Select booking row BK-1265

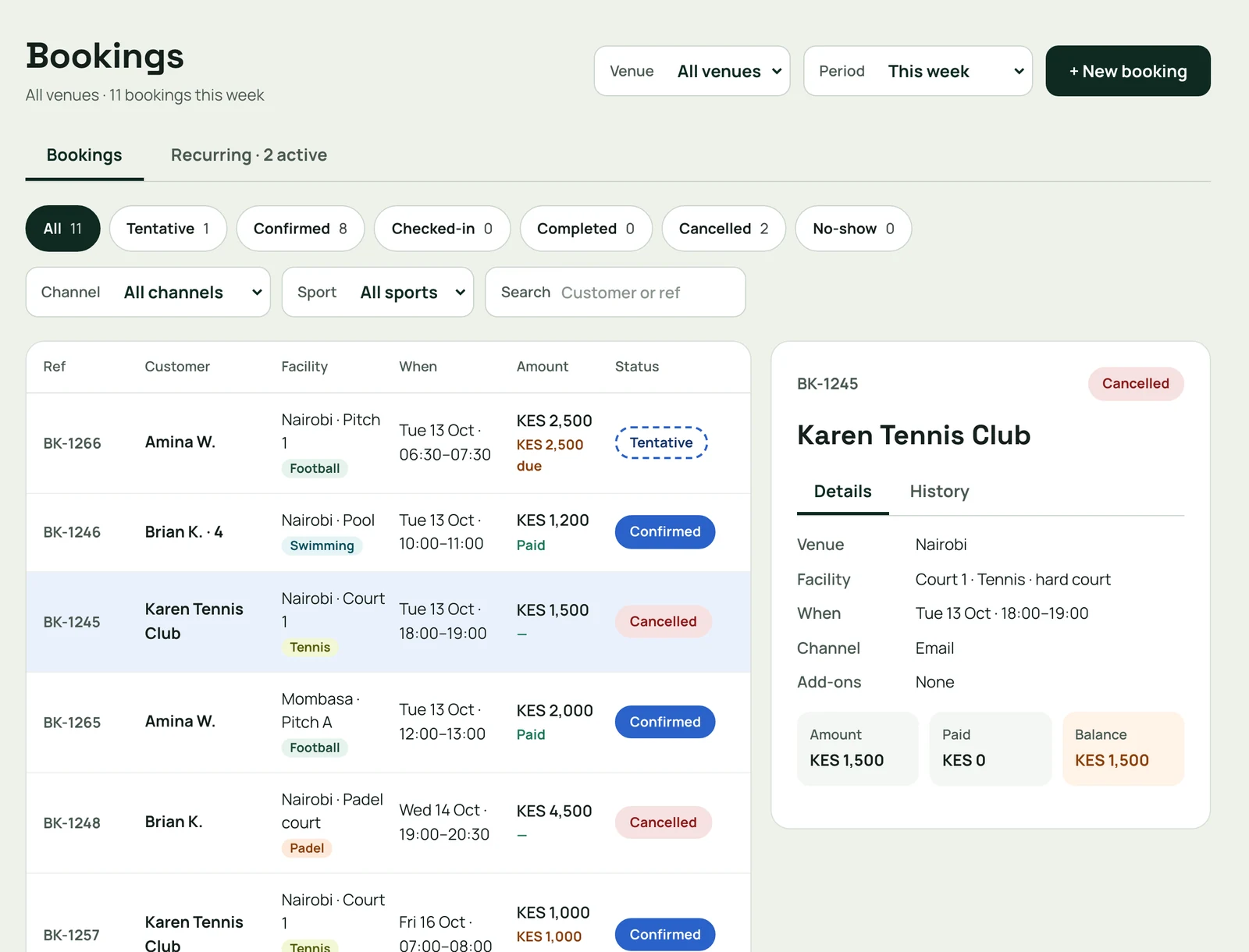pyautogui.click(x=388, y=723)
